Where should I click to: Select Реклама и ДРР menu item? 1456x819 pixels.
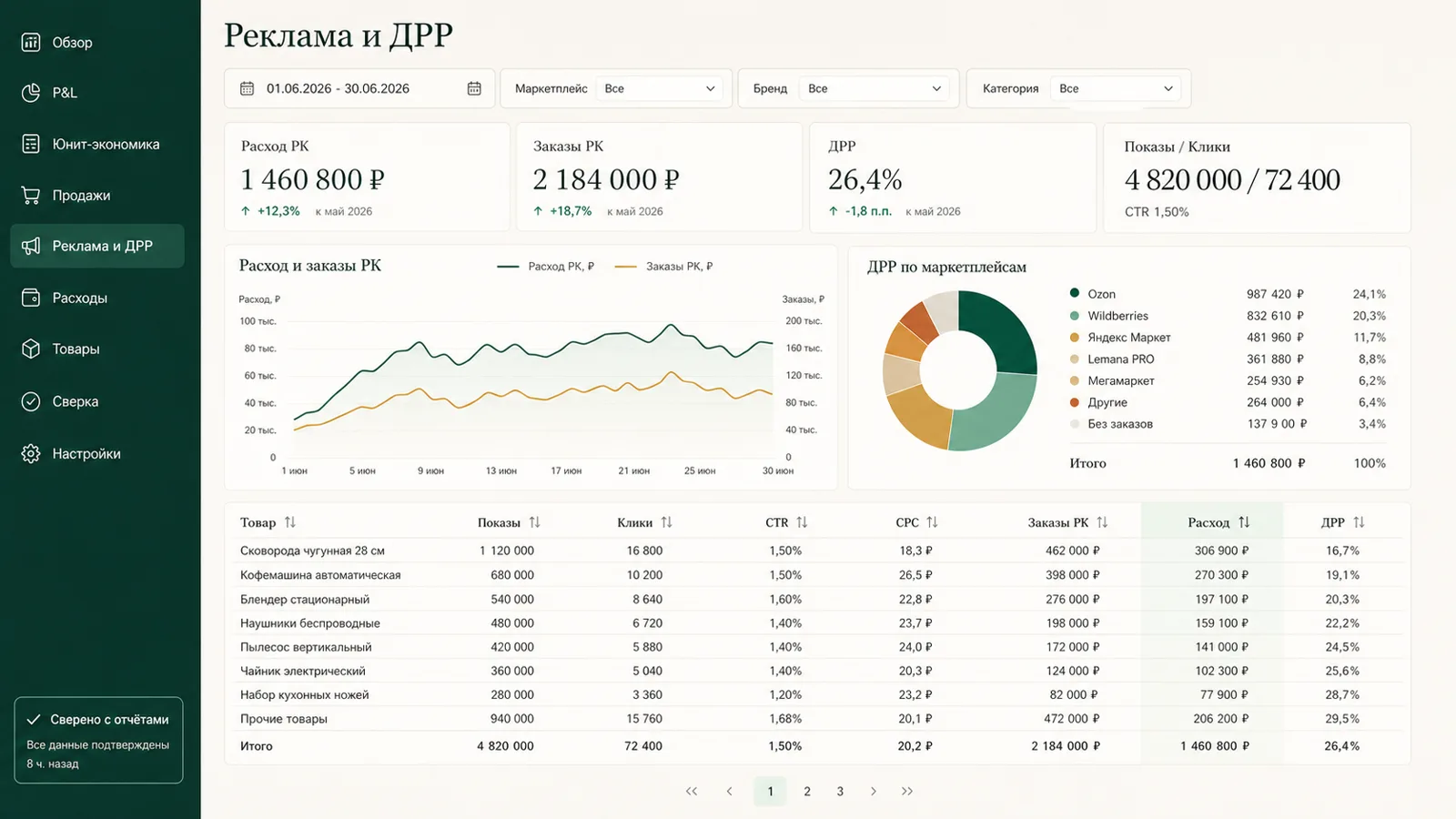97,246
